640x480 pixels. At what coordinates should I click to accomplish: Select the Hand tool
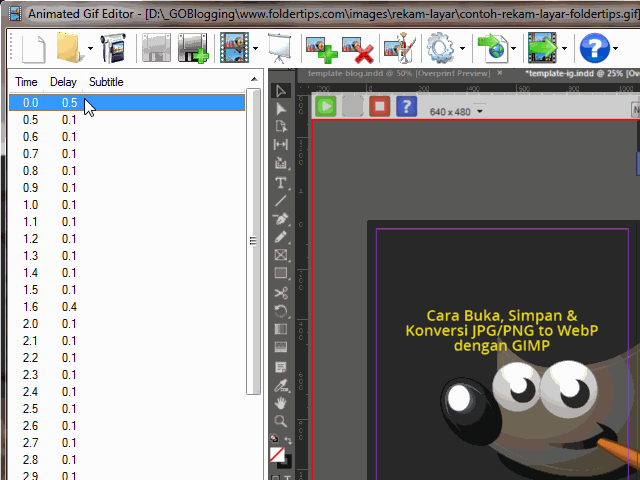point(281,403)
